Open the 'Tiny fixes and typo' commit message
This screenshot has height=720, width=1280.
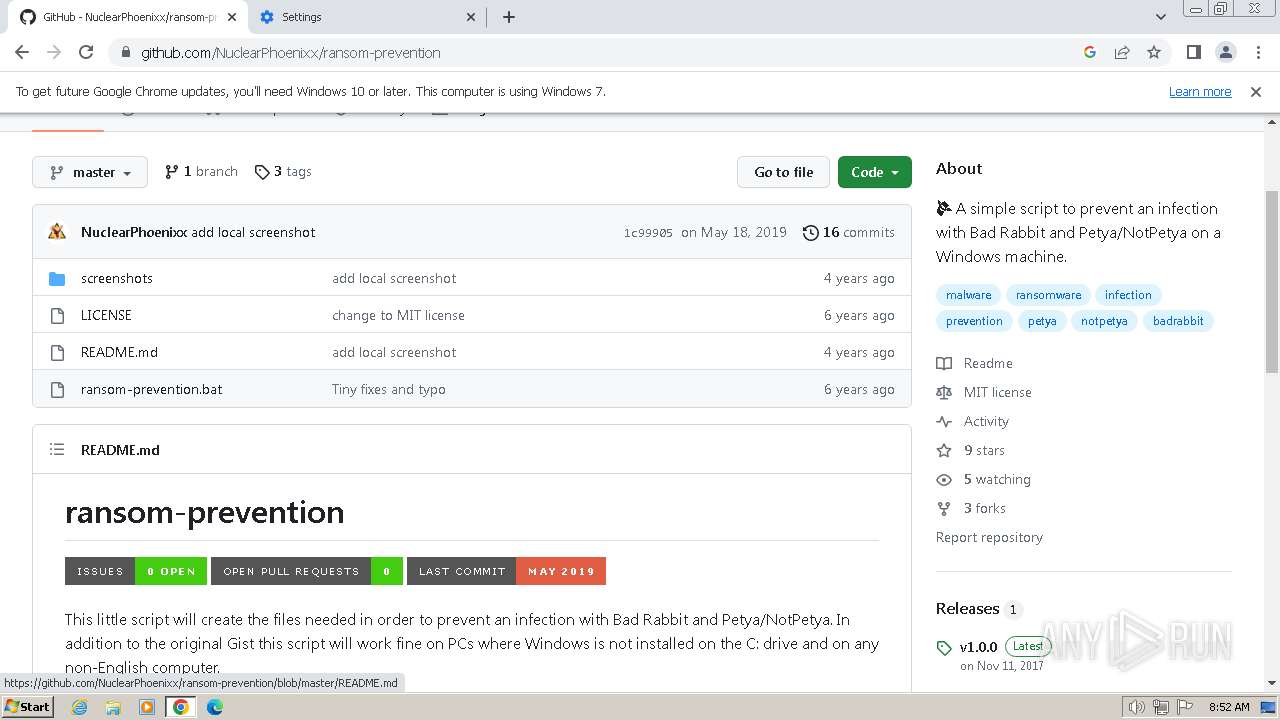tap(389, 389)
